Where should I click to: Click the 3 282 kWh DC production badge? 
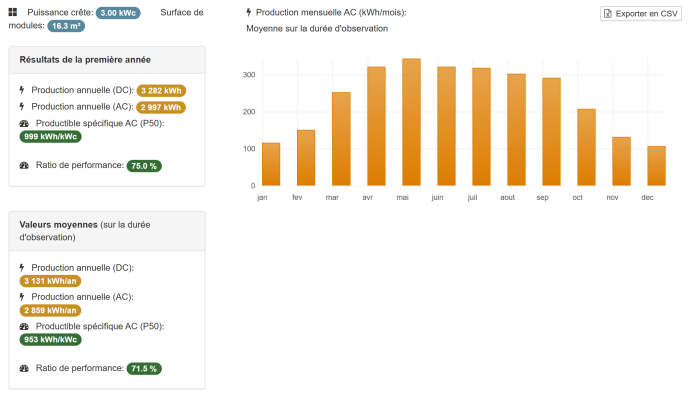pos(162,91)
